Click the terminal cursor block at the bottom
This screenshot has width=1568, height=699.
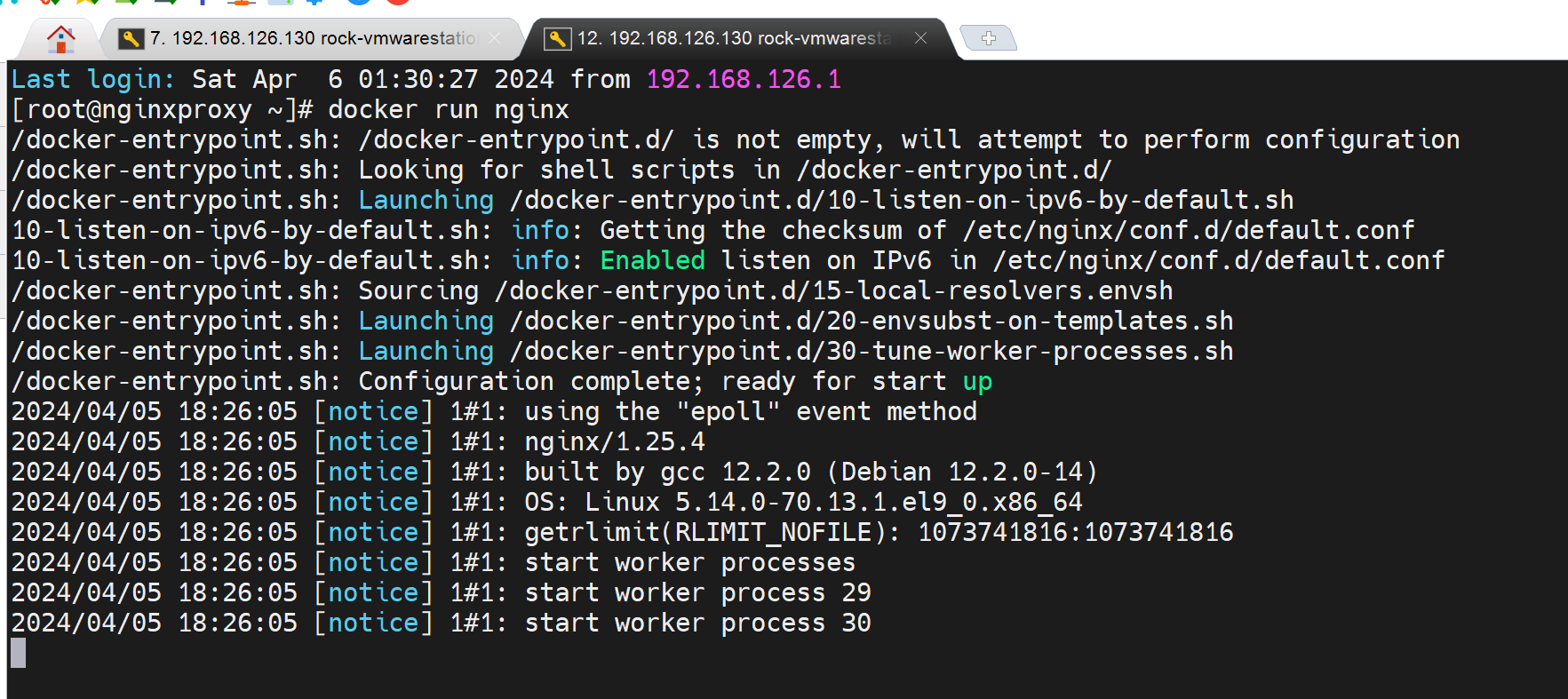19,653
